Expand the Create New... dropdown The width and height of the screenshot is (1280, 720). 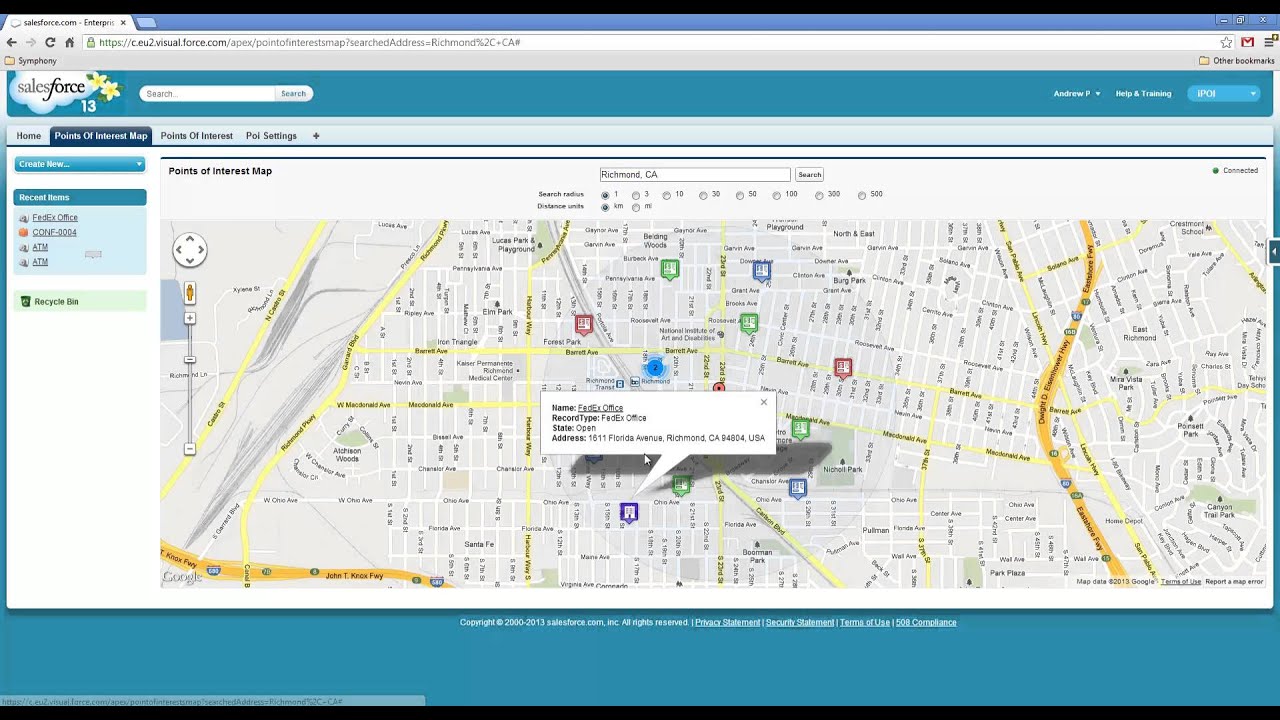point(80,164)
